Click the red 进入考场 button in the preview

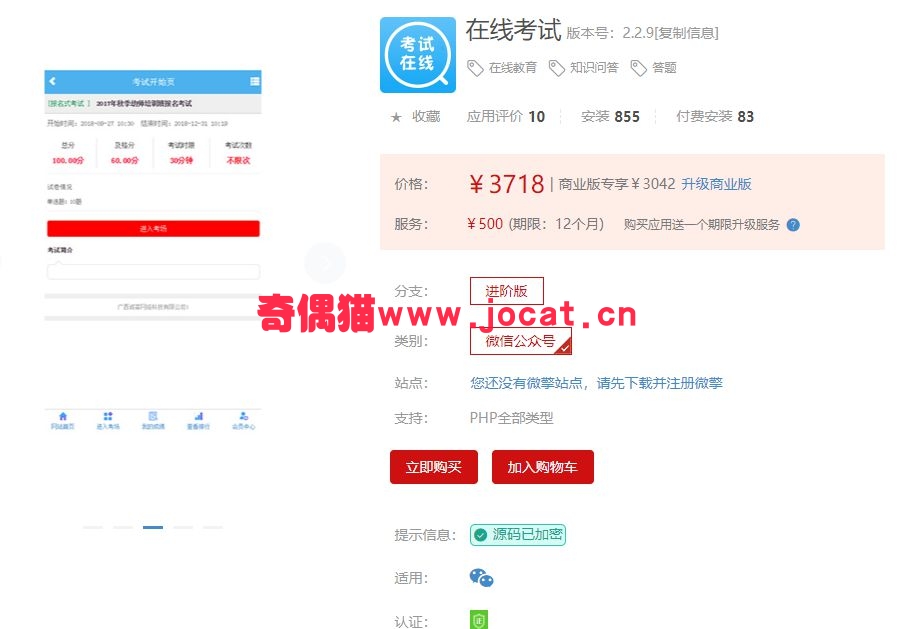(153, 228)
